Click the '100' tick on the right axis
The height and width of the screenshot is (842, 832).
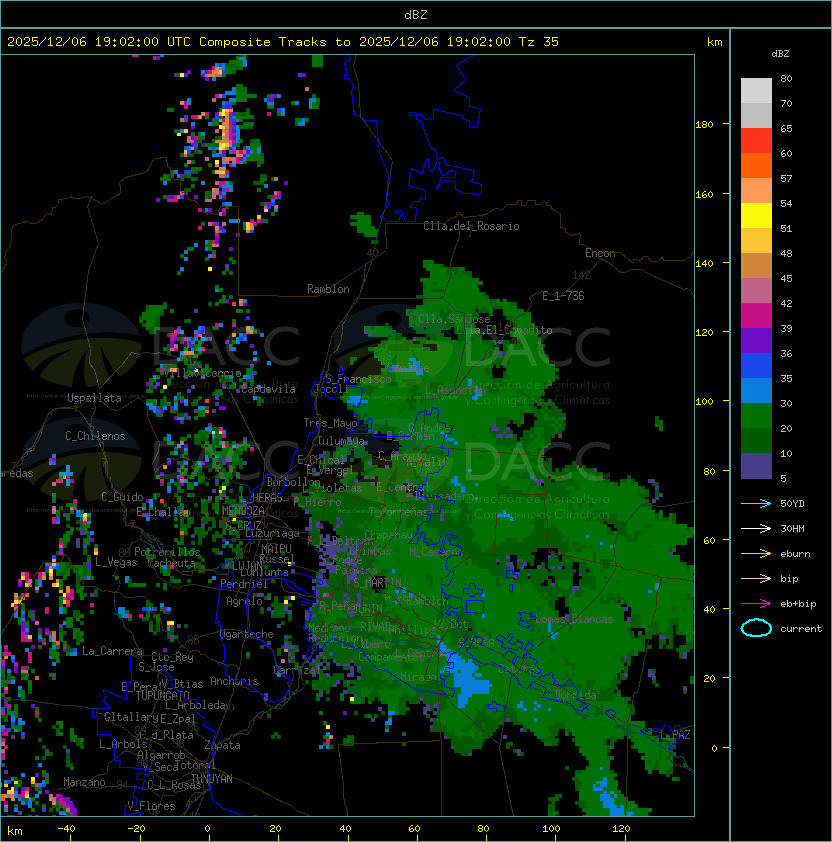704,402
